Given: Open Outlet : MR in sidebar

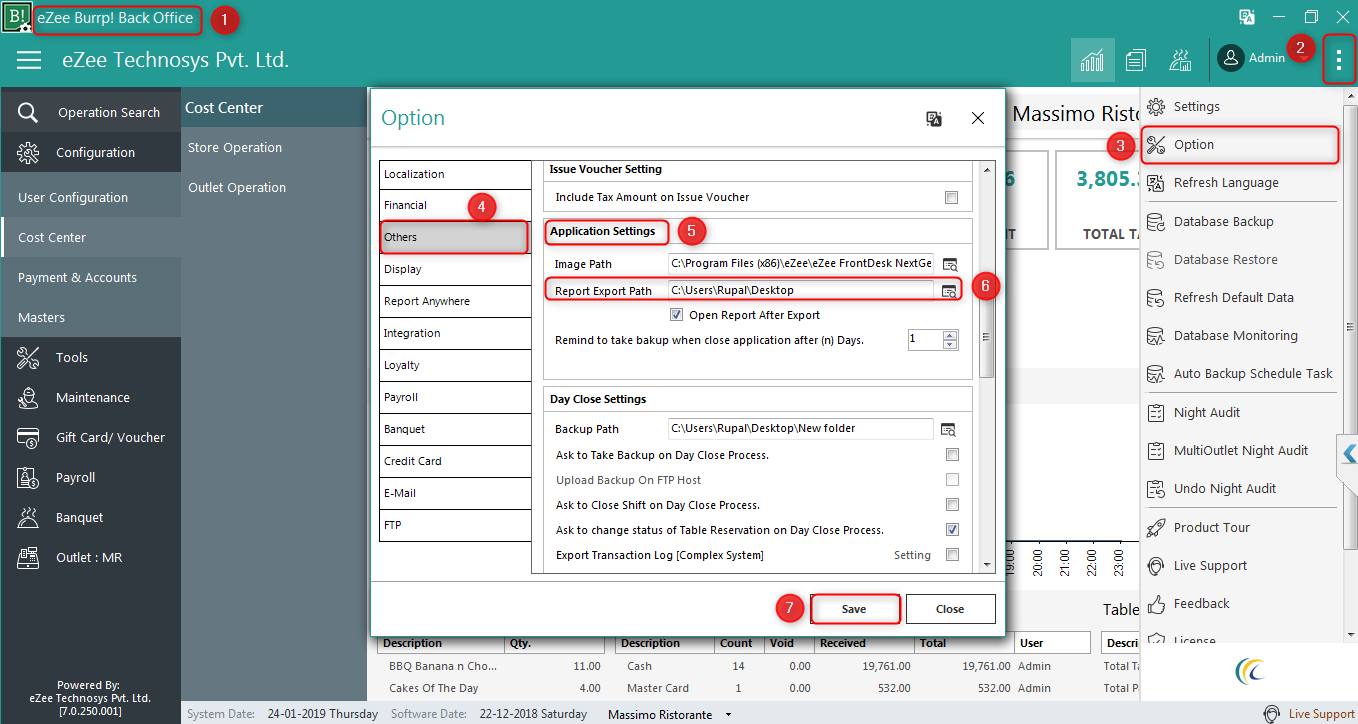Looking at the screenshot, I should (90, 557).
